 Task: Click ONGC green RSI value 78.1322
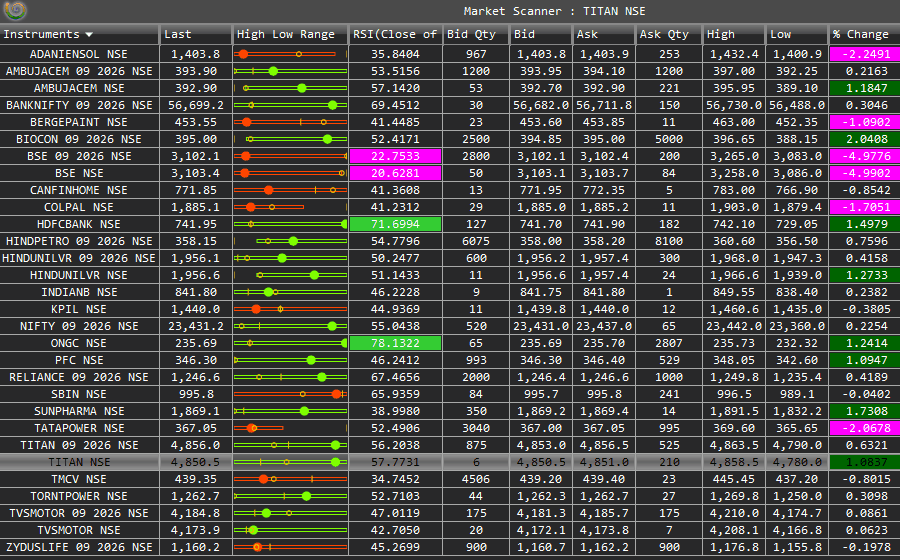click(395, 343)
